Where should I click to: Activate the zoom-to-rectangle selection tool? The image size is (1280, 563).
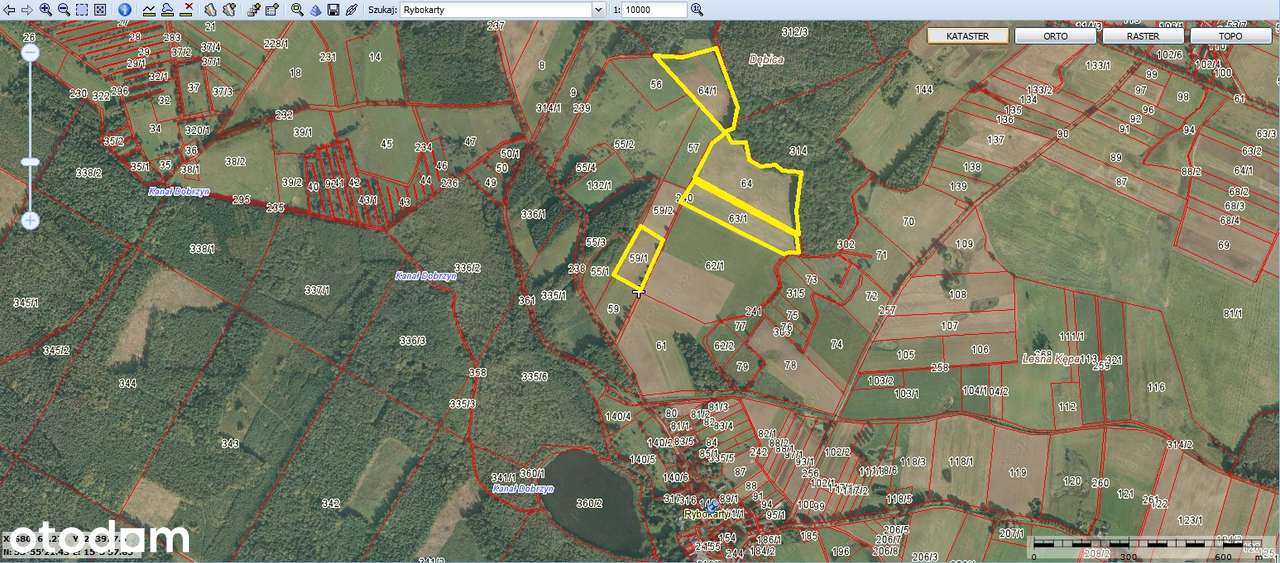pos(82,10)
